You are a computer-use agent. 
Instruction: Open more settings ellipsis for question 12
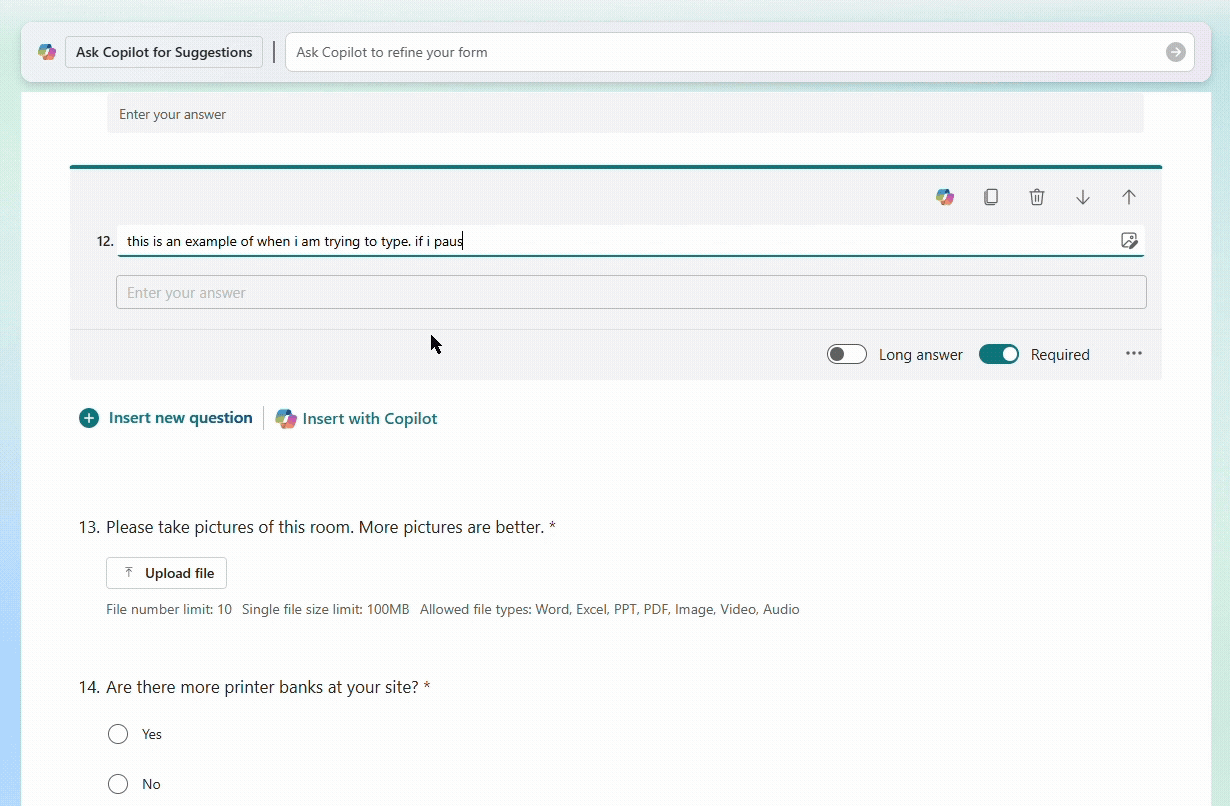pos(1134,353)
